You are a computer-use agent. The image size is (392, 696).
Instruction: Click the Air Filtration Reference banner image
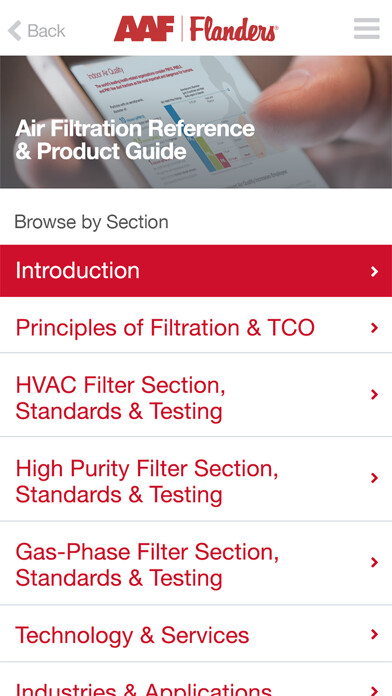pyautogui.click(x=196, y=122)
